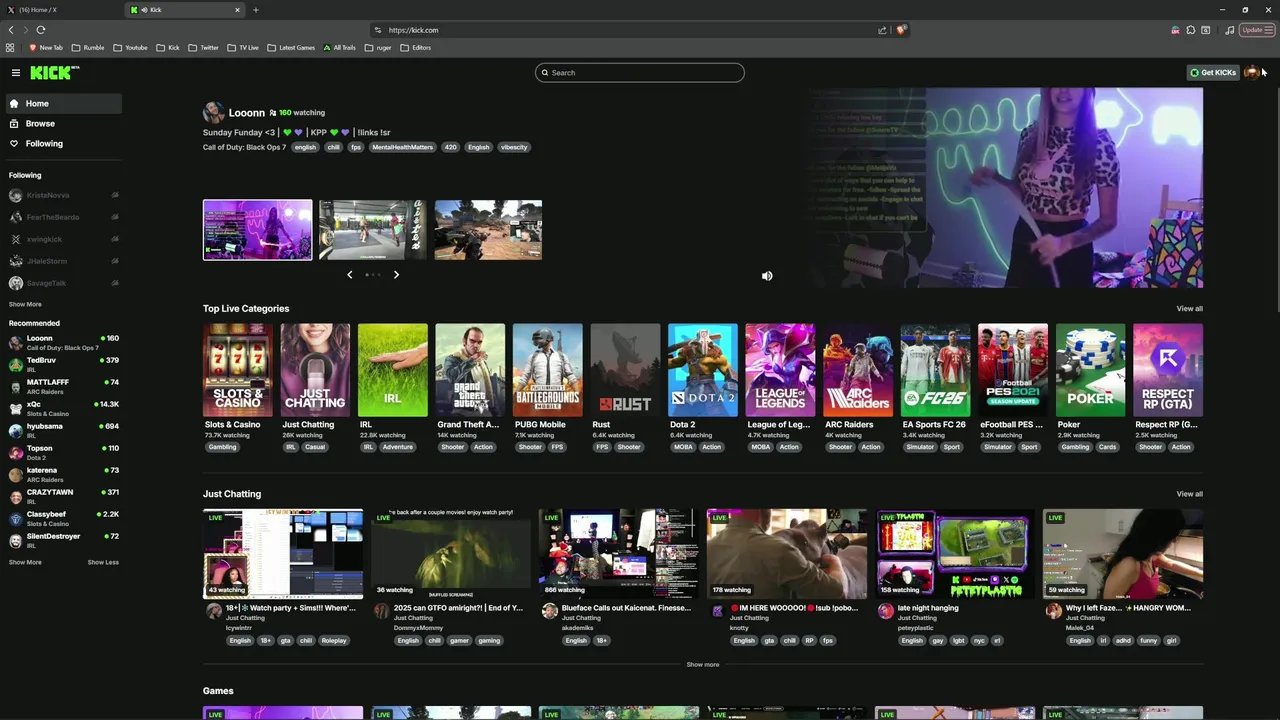Select Home in the sidebar
The height and width of the screenshot is (720, 1280).
[64, 103]
